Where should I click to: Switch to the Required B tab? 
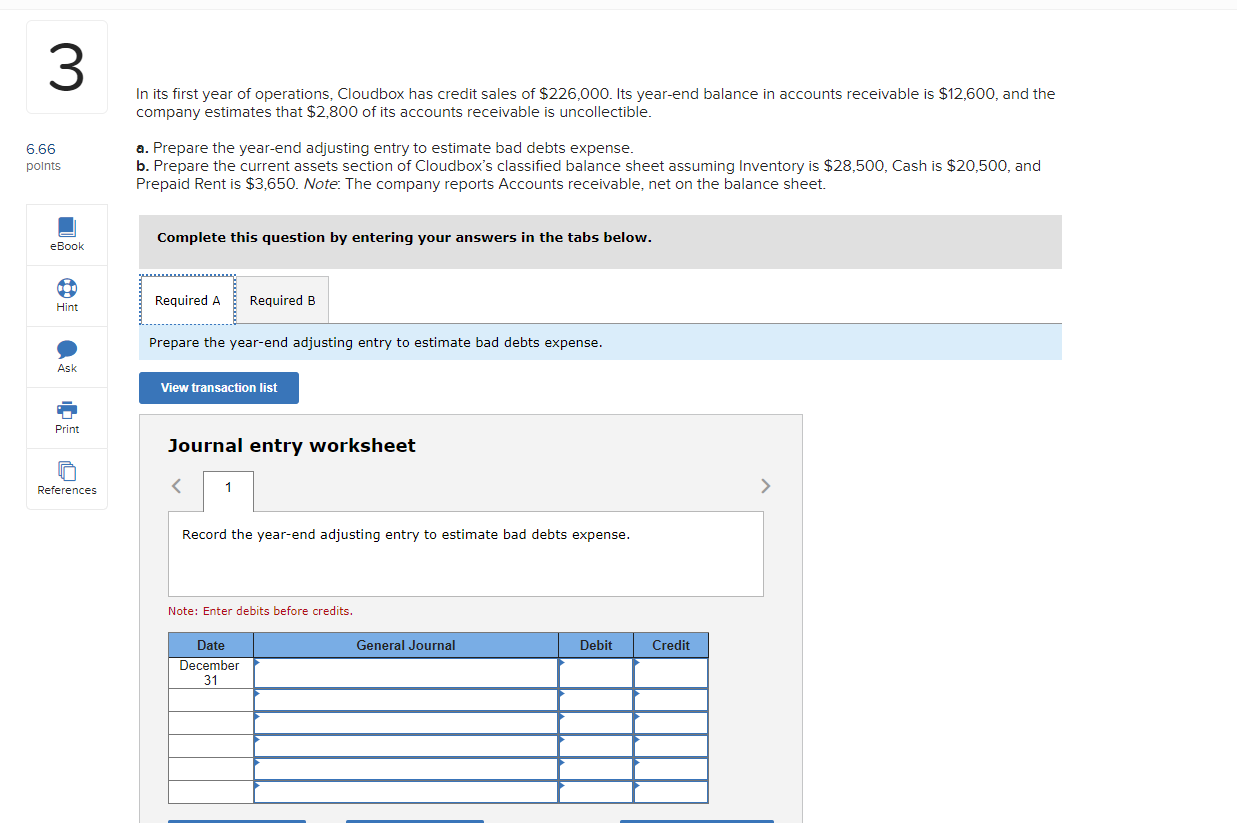point(281,300)
